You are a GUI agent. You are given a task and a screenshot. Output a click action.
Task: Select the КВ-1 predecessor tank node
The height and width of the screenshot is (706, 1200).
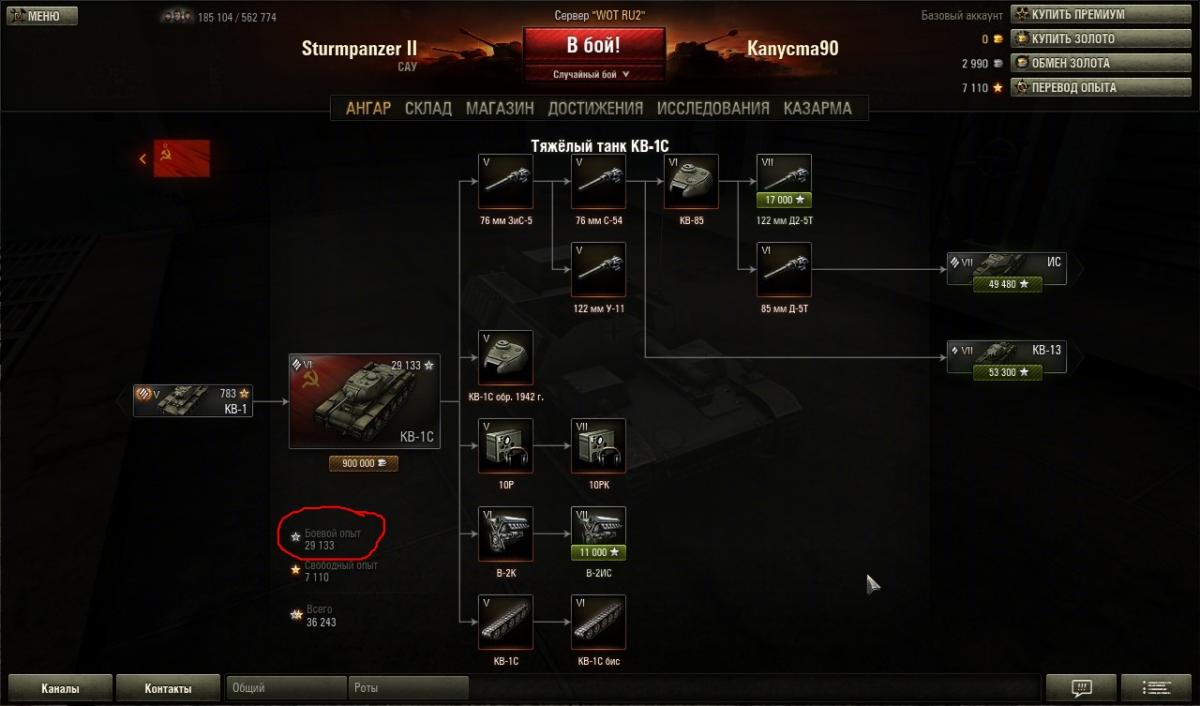(x=193, y=401)
